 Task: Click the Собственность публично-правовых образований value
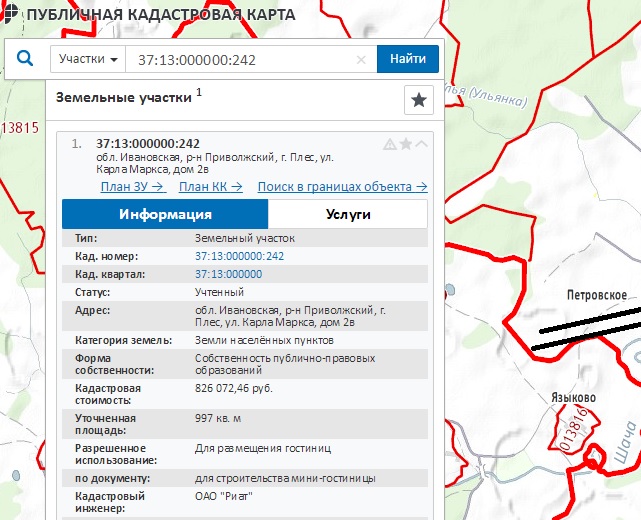(x=285, y=364)
